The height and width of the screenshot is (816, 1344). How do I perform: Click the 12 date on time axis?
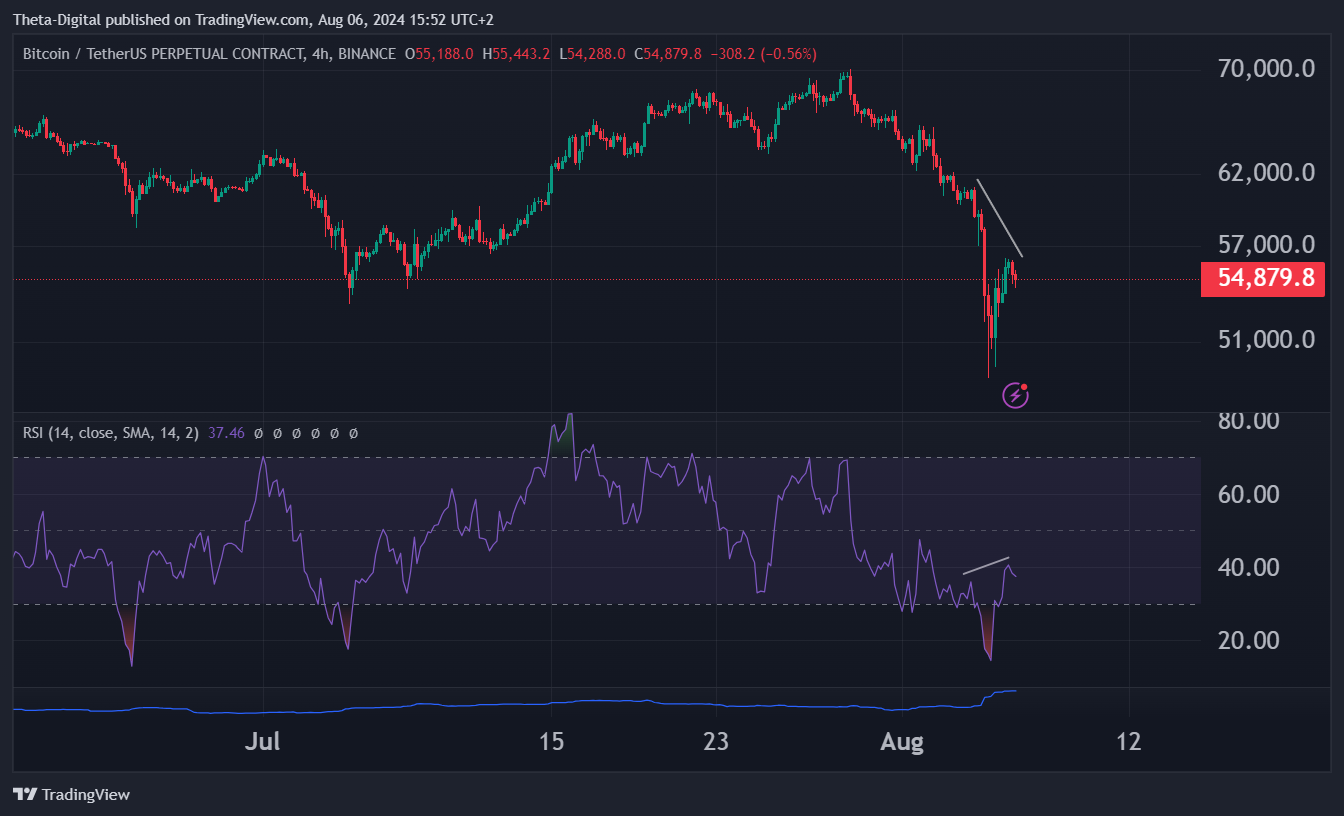click(1129, 742)
